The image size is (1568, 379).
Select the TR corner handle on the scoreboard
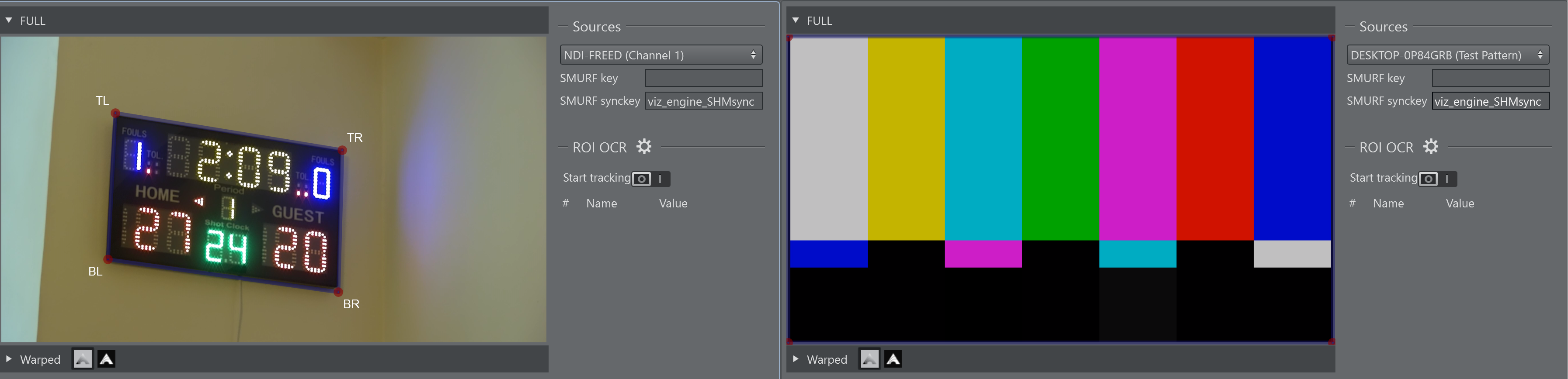(343, 150)
